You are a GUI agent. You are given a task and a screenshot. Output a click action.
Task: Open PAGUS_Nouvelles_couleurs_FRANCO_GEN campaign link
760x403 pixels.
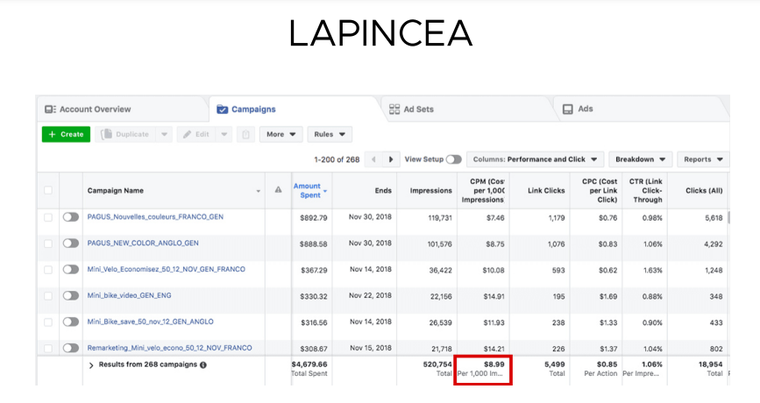coord(155,217)
